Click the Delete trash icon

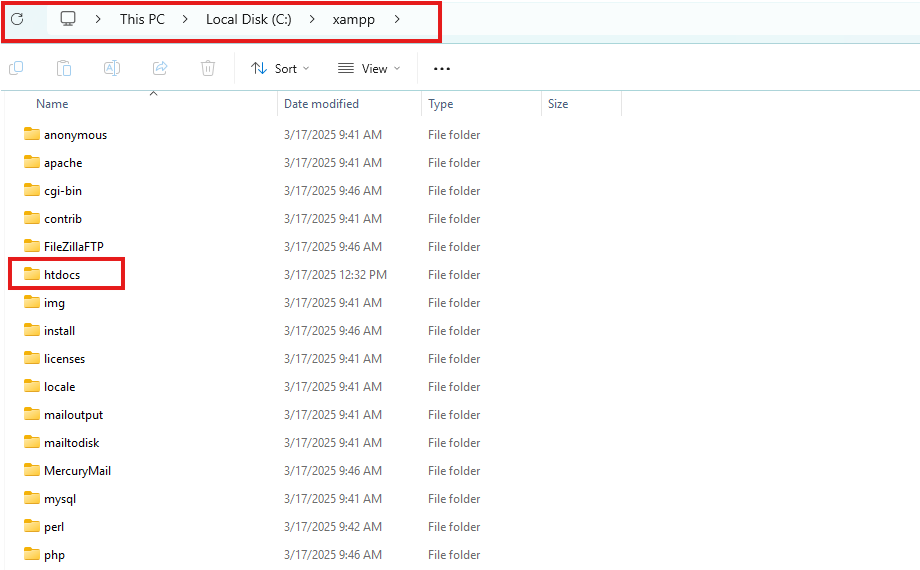[x=208, y=68]
